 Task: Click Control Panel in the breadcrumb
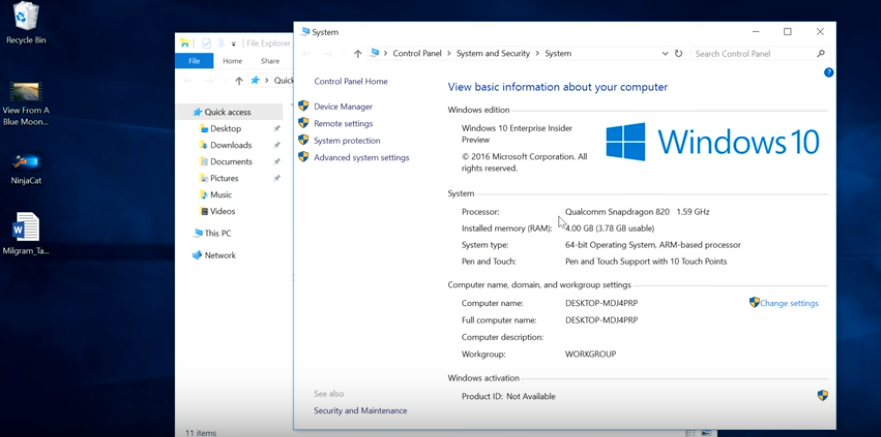tap(417, 53)
